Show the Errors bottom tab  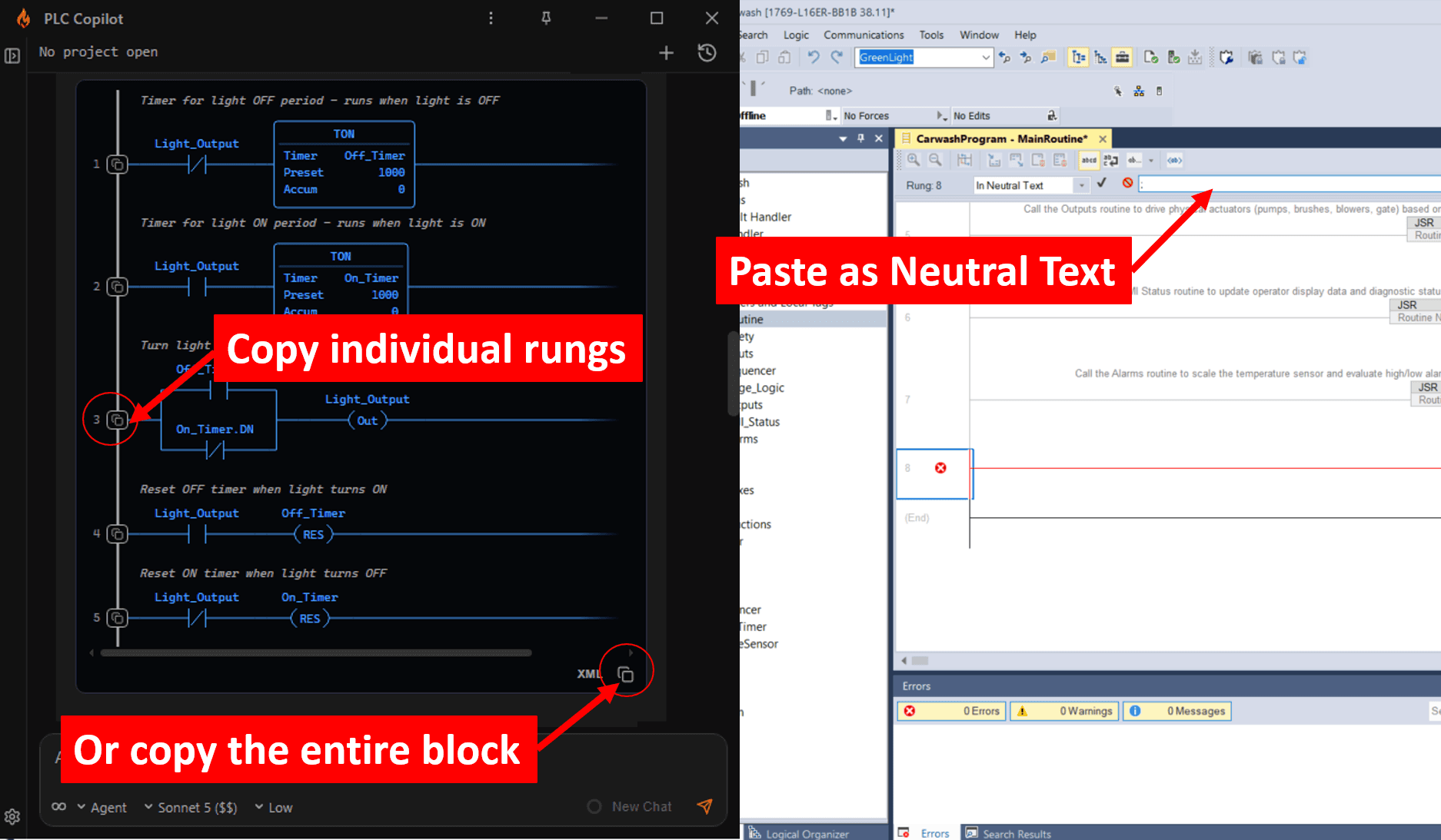click(x=927, y=833)
